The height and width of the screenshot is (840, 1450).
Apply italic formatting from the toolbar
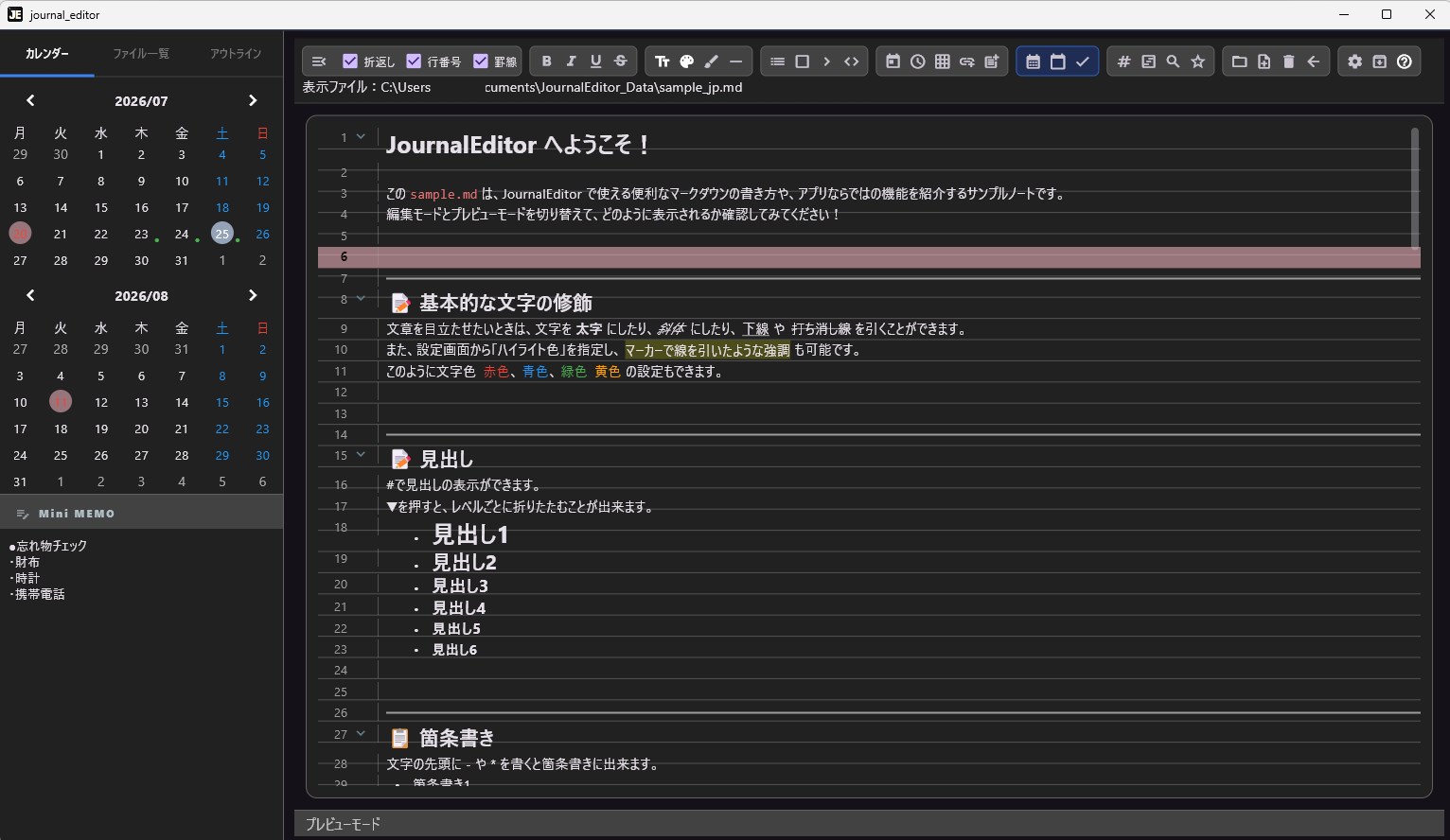click(x=571, y=61)
